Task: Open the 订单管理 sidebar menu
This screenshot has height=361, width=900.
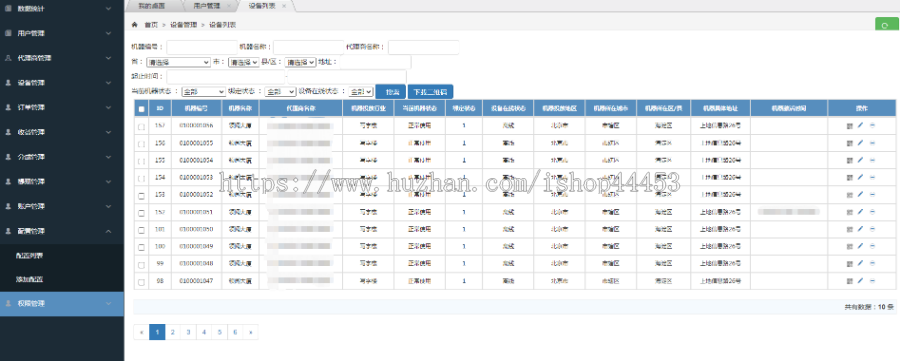Action: tap(62, 107)
